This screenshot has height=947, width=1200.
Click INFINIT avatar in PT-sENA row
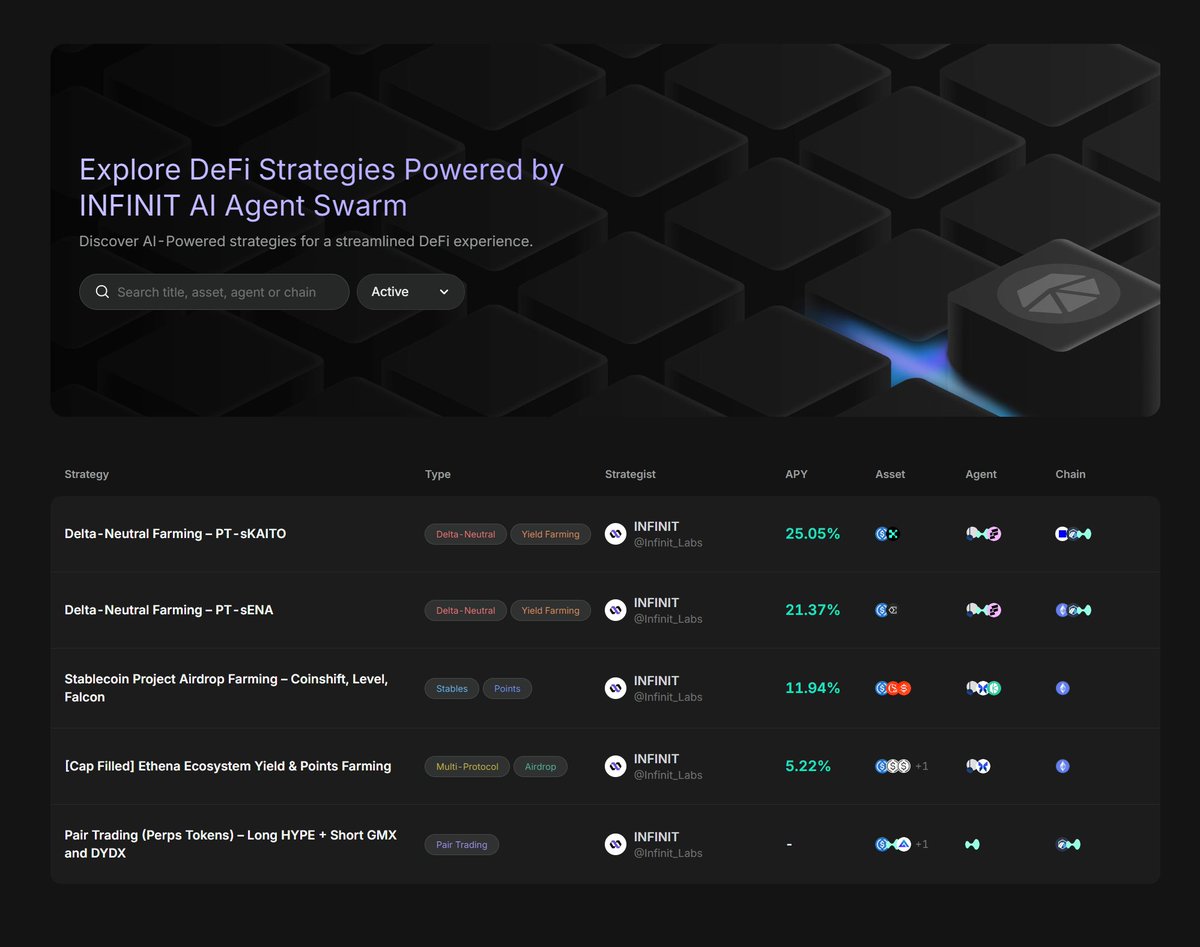pos(616,610)
